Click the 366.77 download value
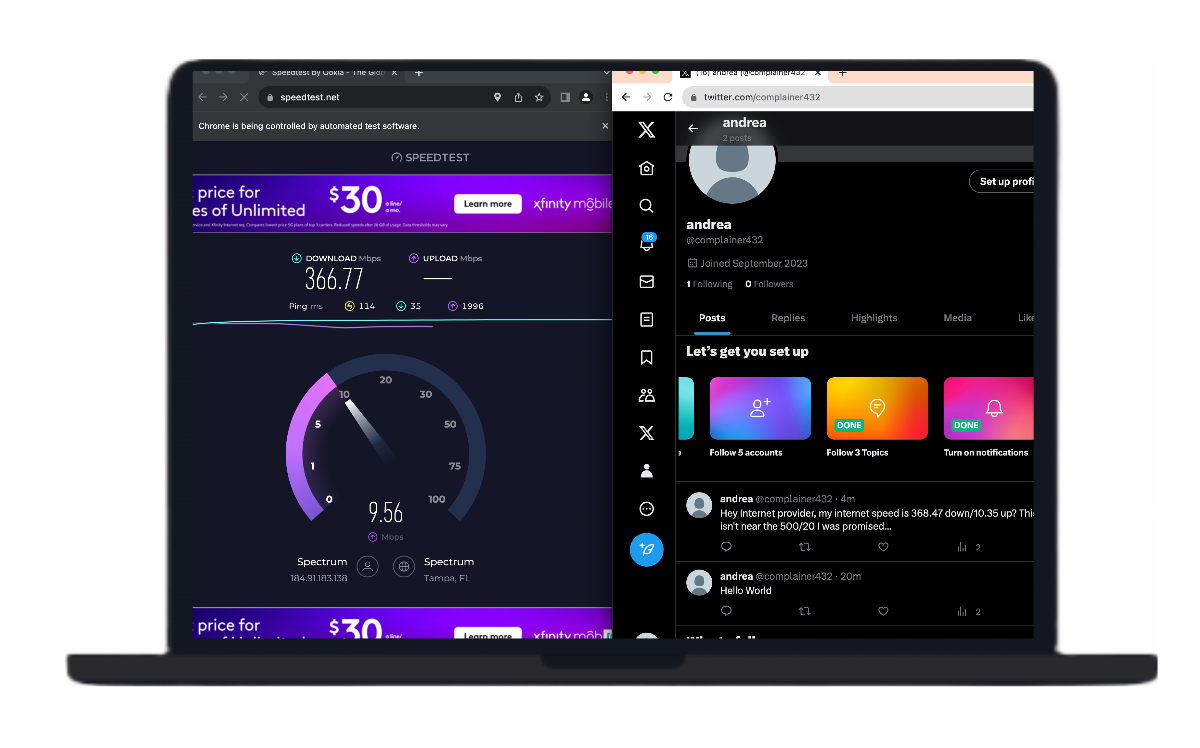Image resolution: width=1200 pixels, height=748 pixels. point(334,279)
